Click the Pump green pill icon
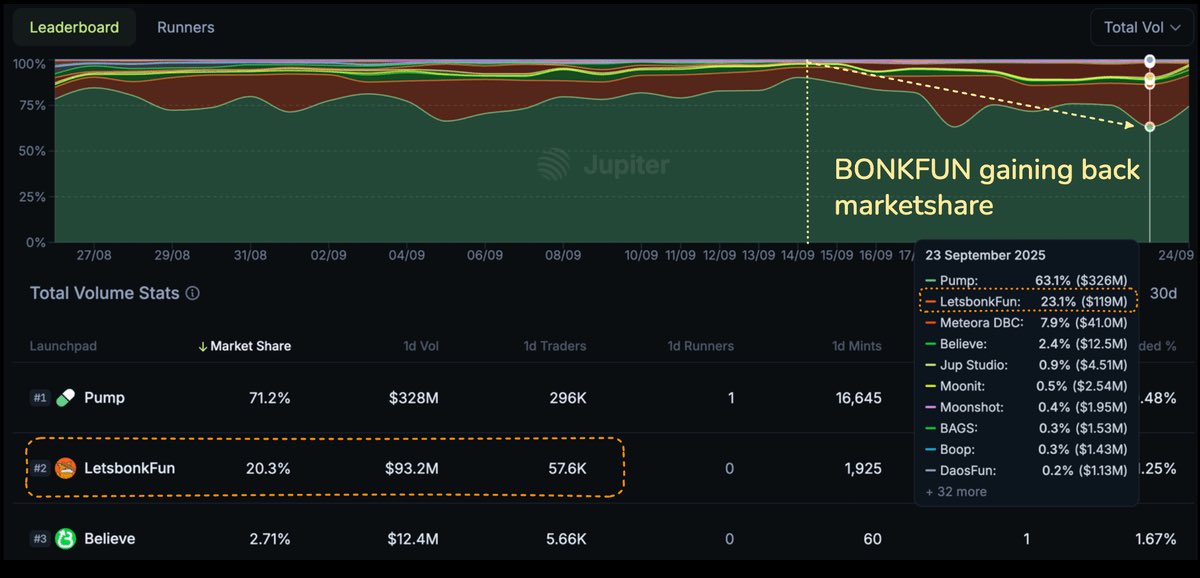Screen dimensions: 1200x578 [66, 398]
